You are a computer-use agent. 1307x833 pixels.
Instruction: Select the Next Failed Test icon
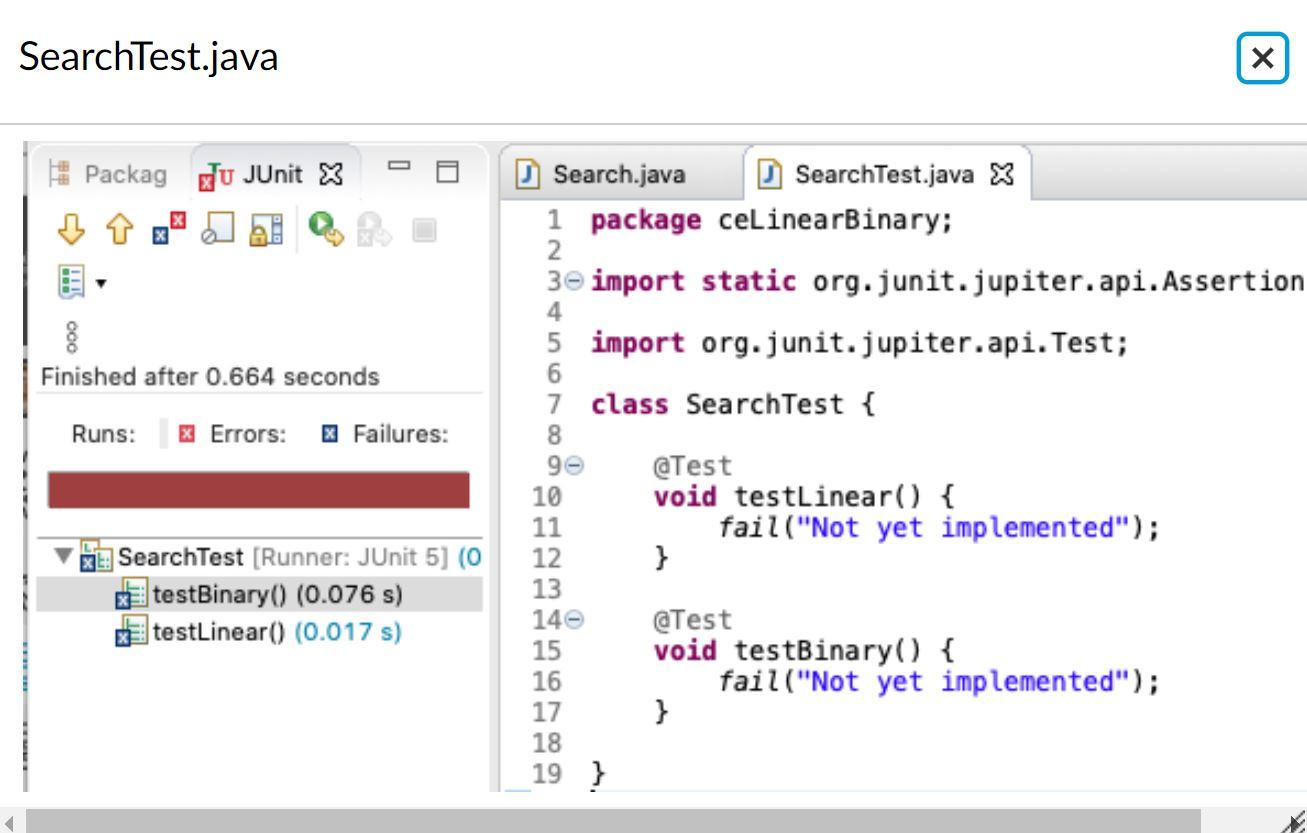[x=72, y=230]
